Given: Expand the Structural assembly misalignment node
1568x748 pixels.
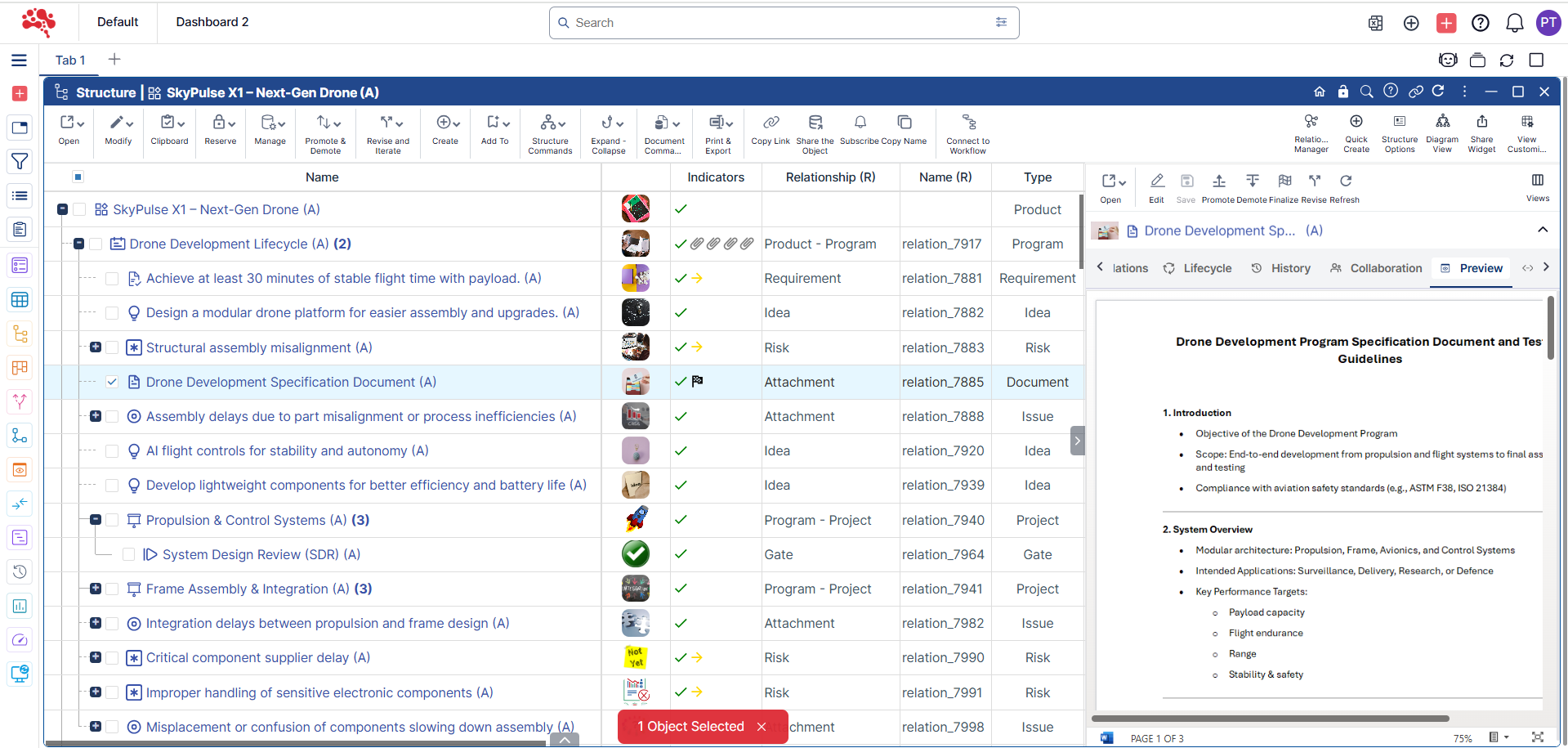Looking at the screenshot, I should pyautogui.click(x=96, y=347).
